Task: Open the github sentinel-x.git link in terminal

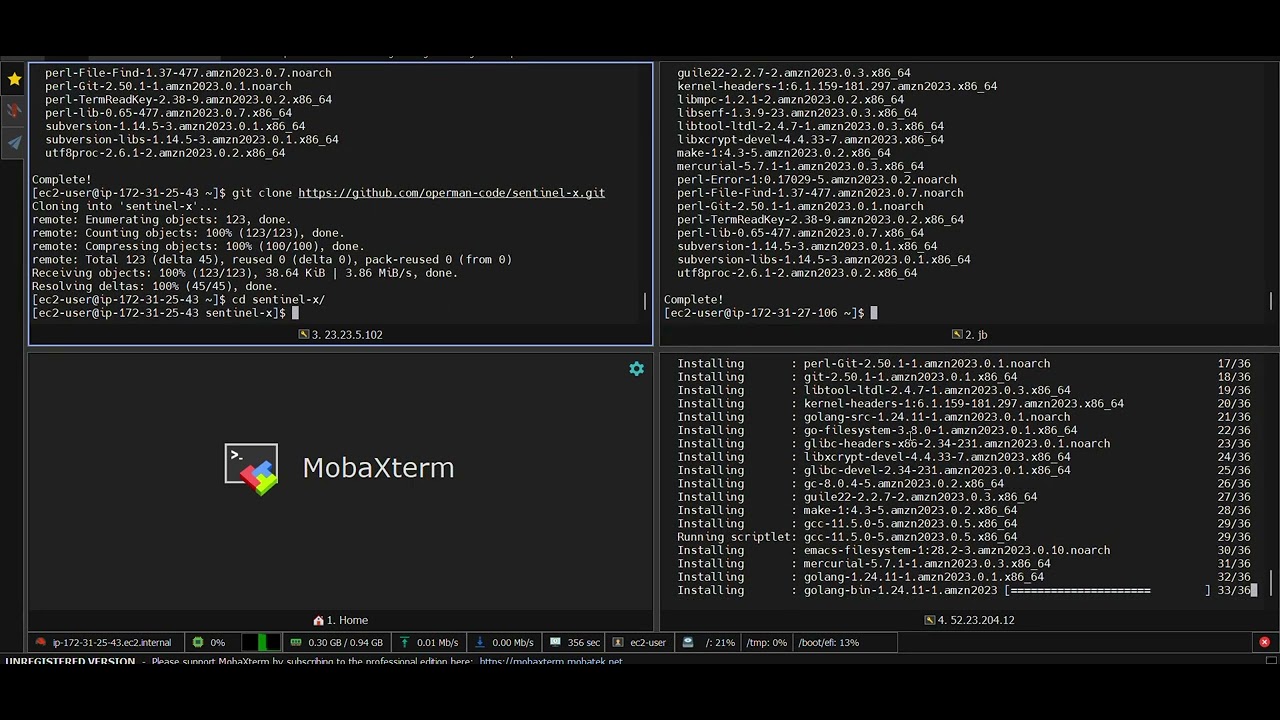Action: tap(451, 193)
